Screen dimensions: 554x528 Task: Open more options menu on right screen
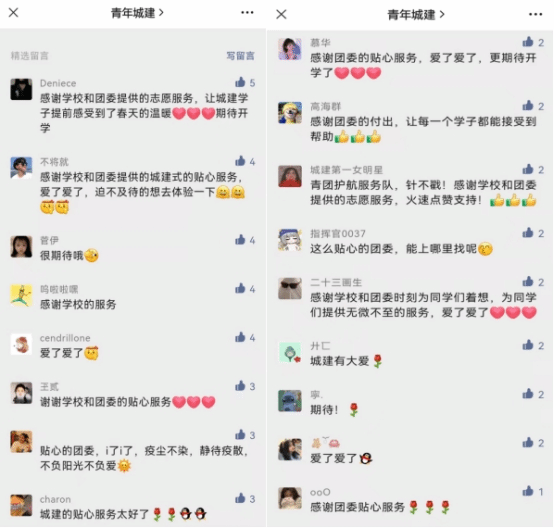(536, 14)
